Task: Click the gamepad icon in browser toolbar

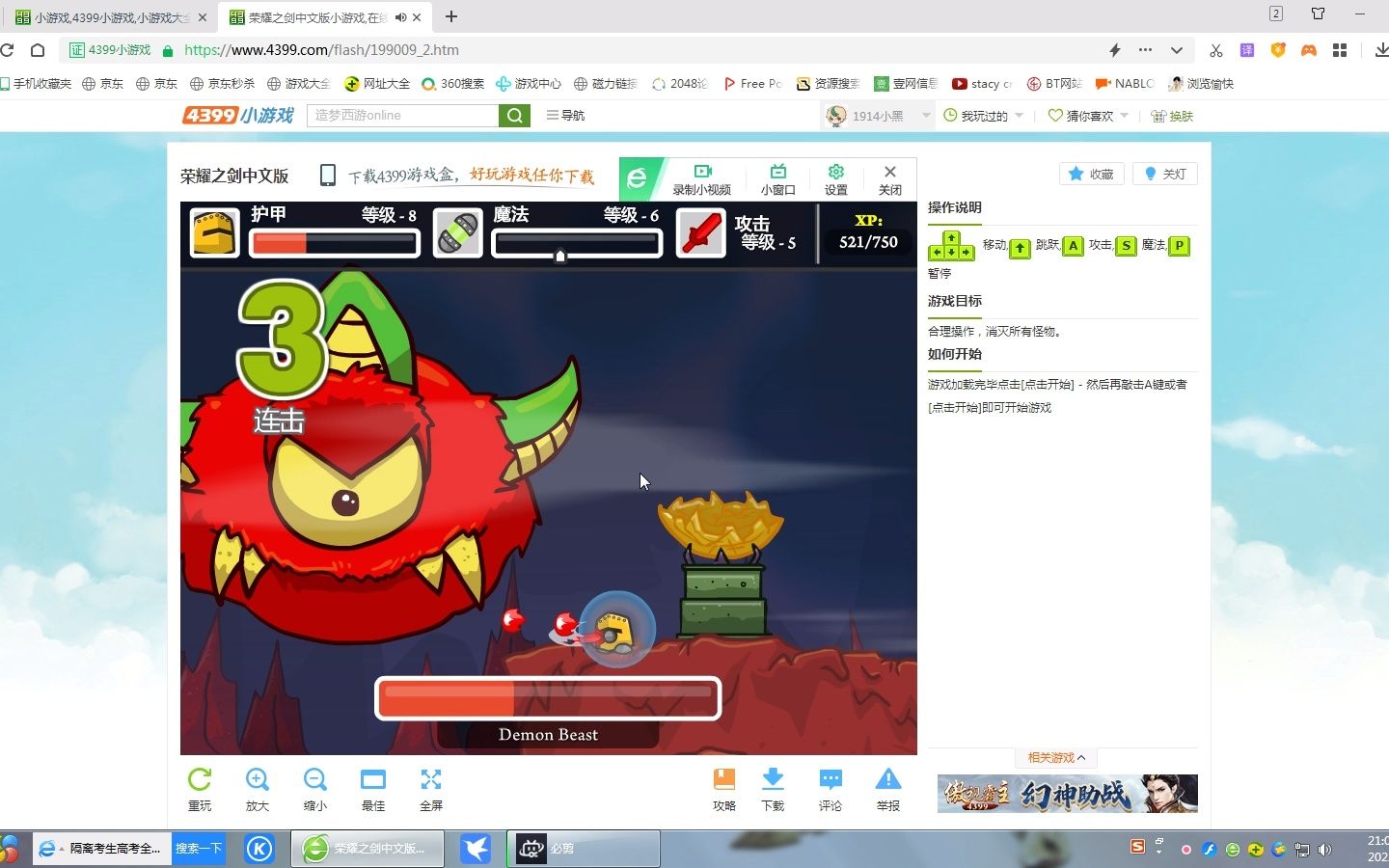Action: click(1309, 50)
